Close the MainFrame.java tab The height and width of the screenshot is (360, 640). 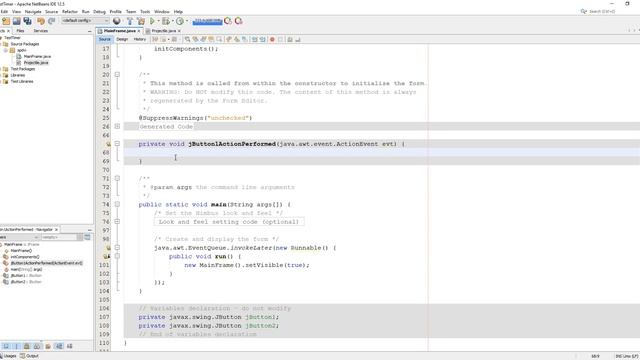pyautogui.click(x=139, y=31)
